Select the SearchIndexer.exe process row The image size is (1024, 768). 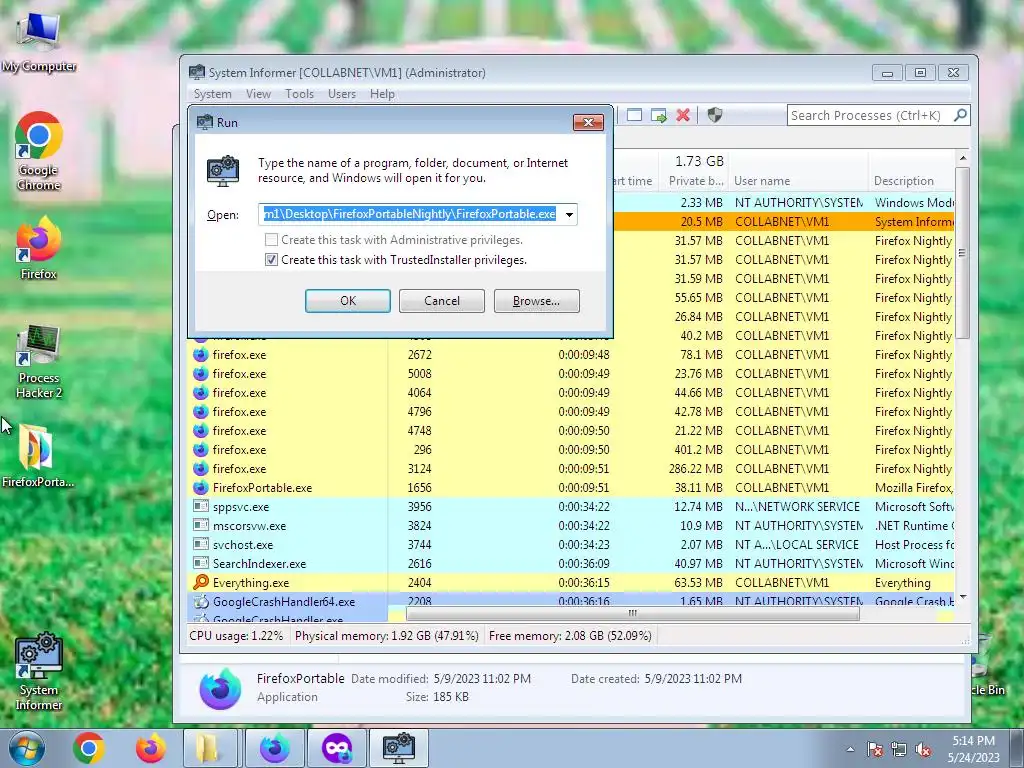(x=571, y=564)
